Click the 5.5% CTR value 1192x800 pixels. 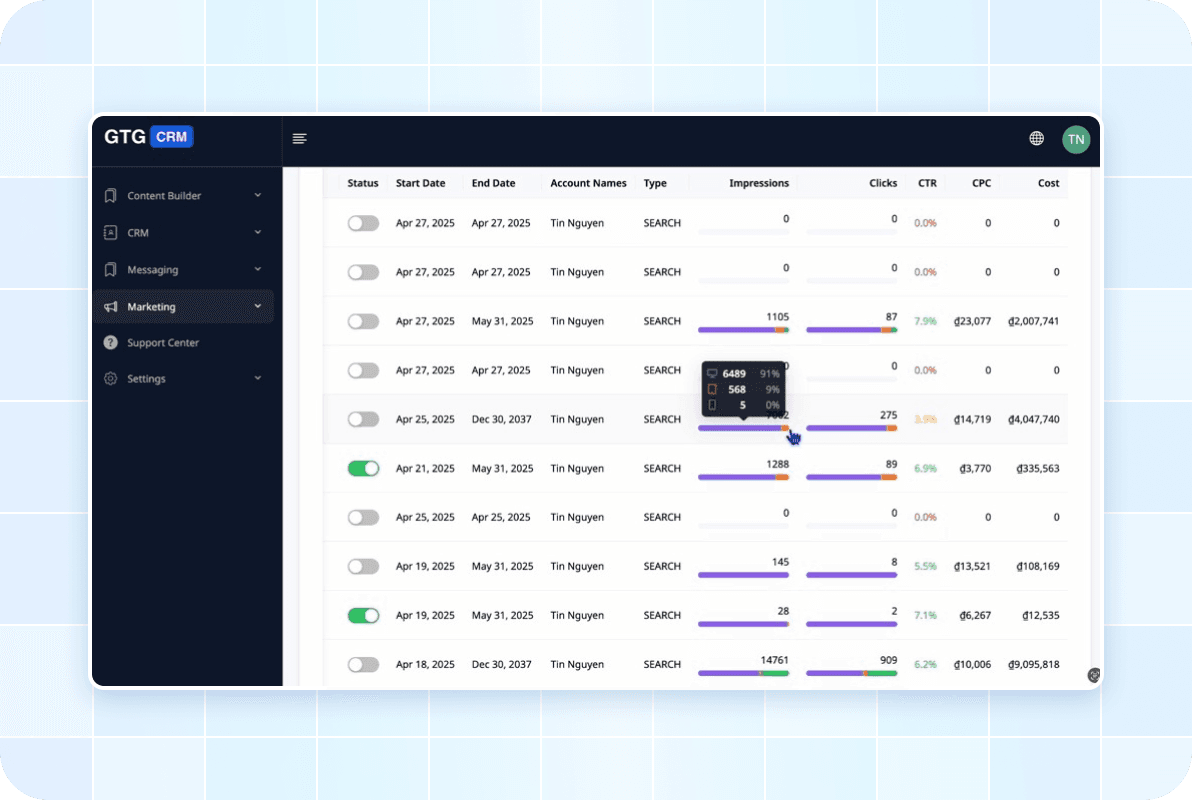tap(925, 567)
